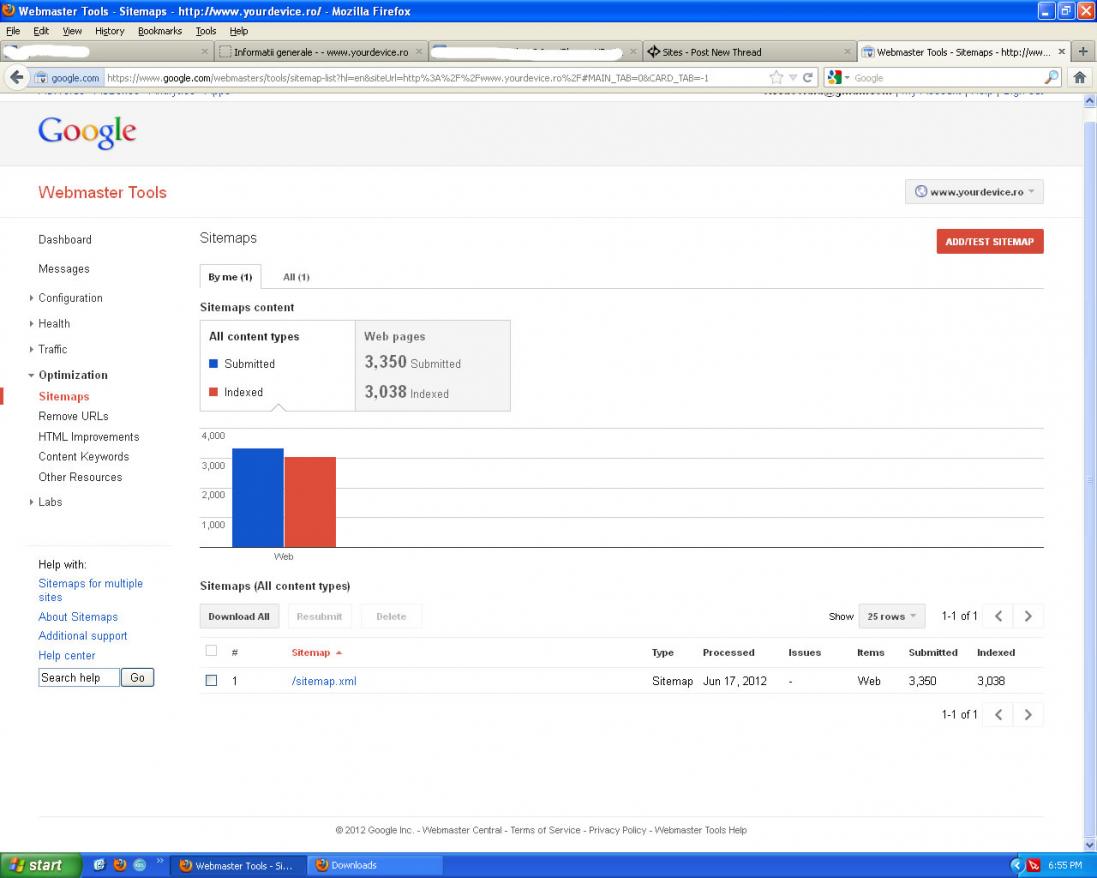Click the red antivirus tray icon

click(x=1033, y=865)
